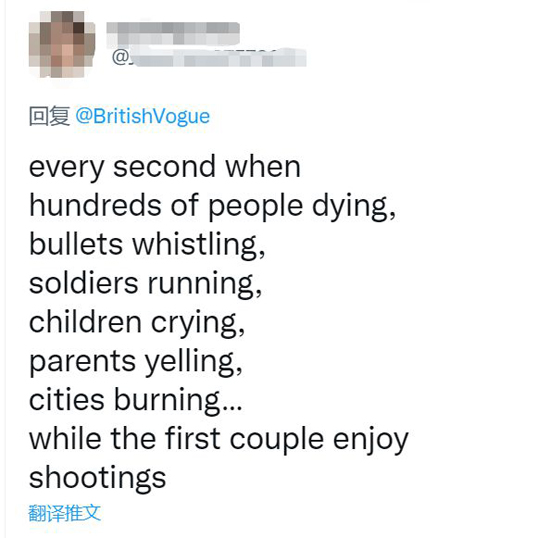This screenshot has height=538, width=550.
Task: Click the 回复 reply label
Action: coord(49,116)
